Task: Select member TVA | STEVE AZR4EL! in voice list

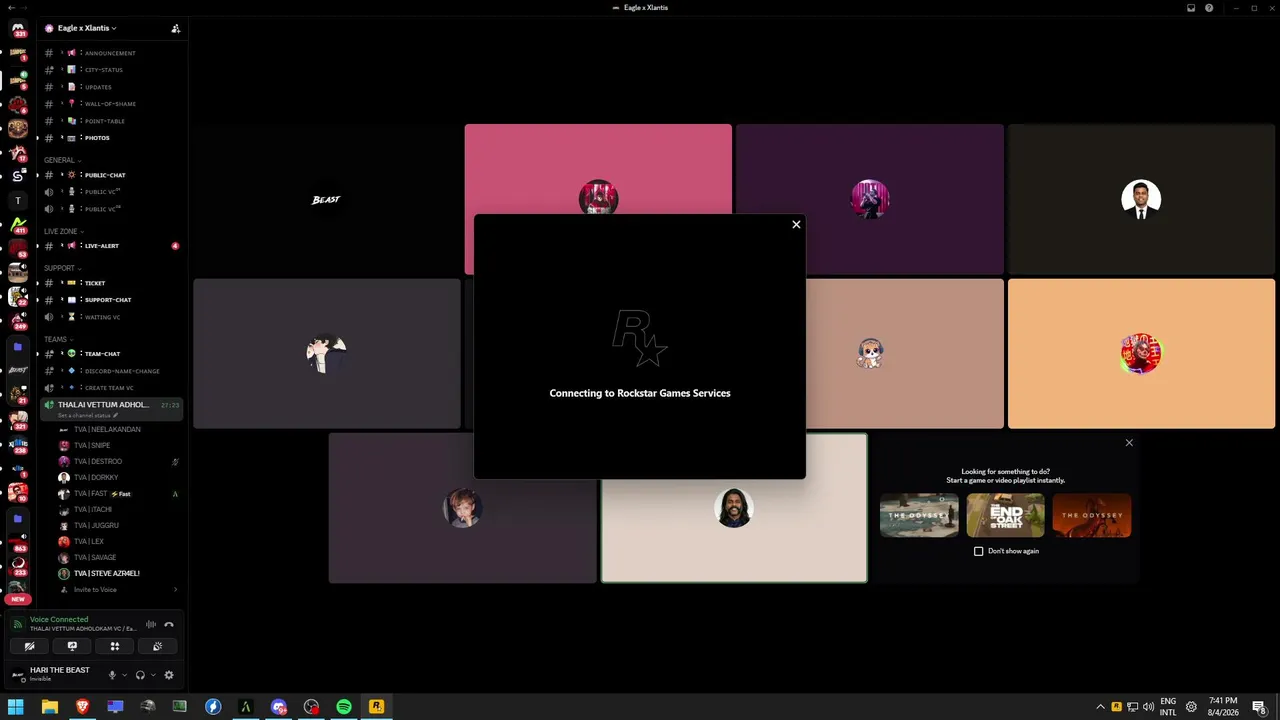Action: [x=118, y=574]
